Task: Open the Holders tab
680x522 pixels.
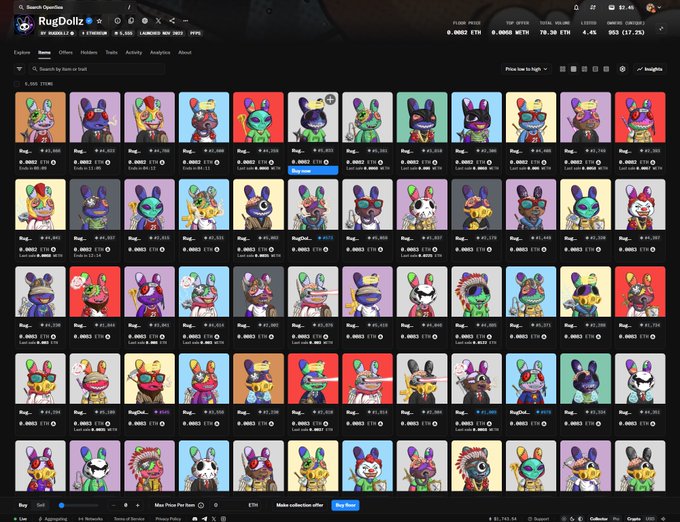Action: click(x=89, y=52)
